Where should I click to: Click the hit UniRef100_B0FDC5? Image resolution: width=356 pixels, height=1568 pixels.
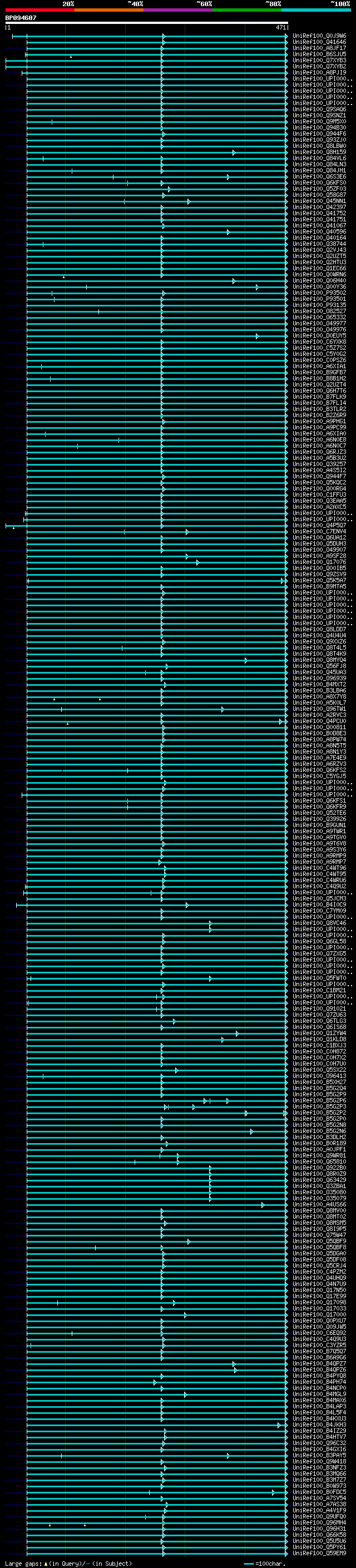(x=319, y=1492)
